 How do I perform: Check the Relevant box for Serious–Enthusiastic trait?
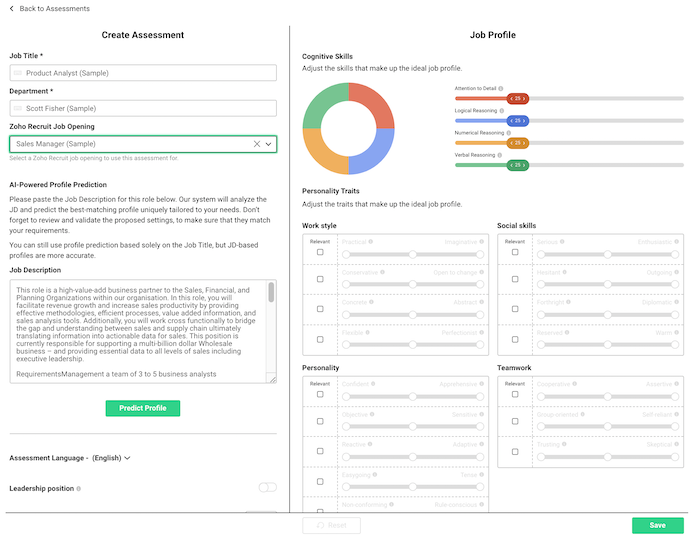(515, 253)
